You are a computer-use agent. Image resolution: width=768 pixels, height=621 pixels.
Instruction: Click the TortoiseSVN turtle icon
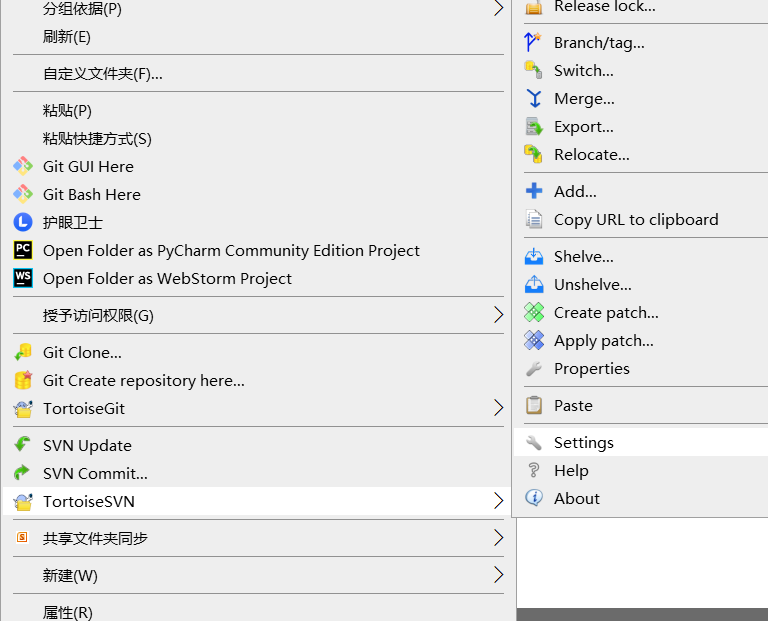[23, 501]
